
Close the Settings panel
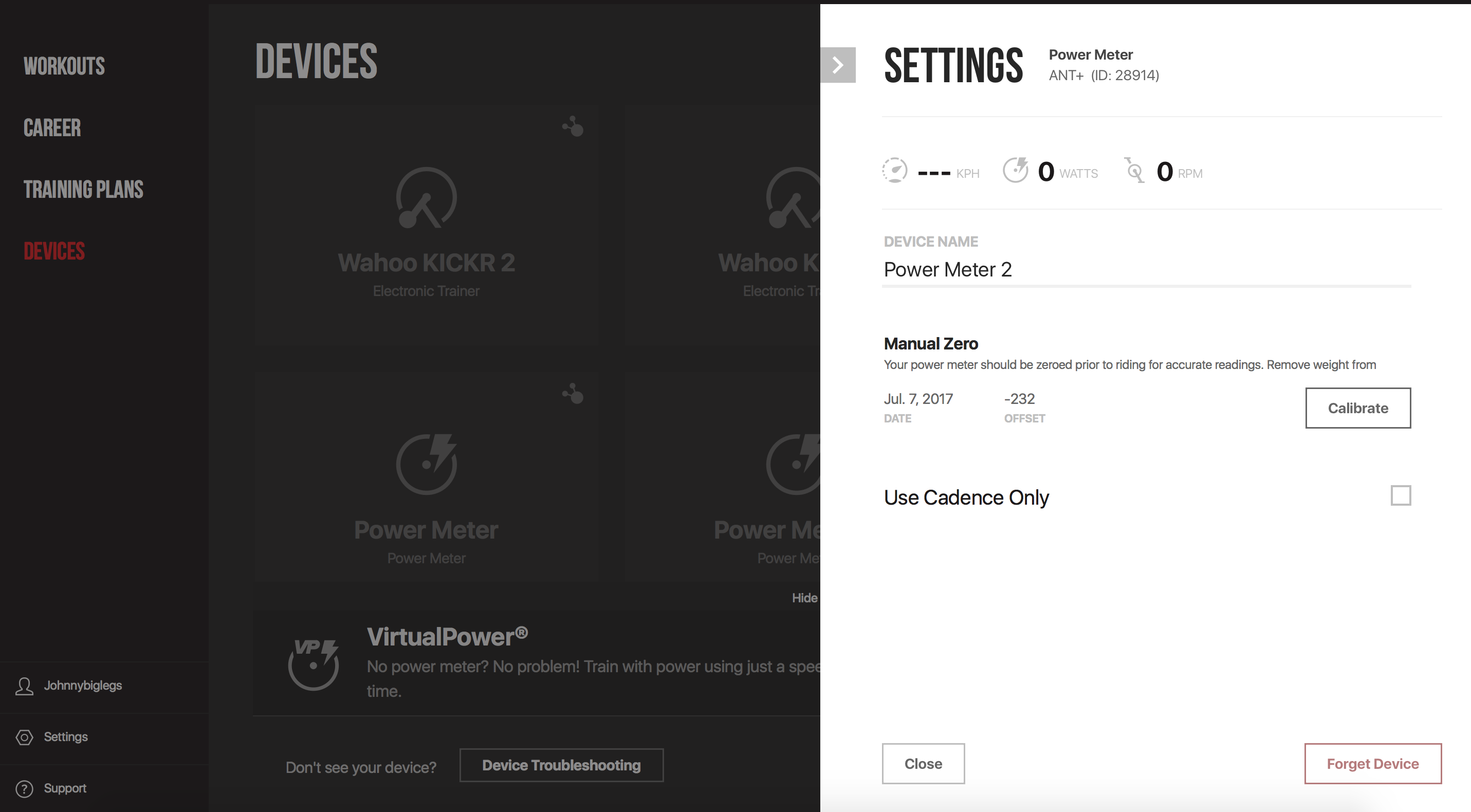(923, 764)
